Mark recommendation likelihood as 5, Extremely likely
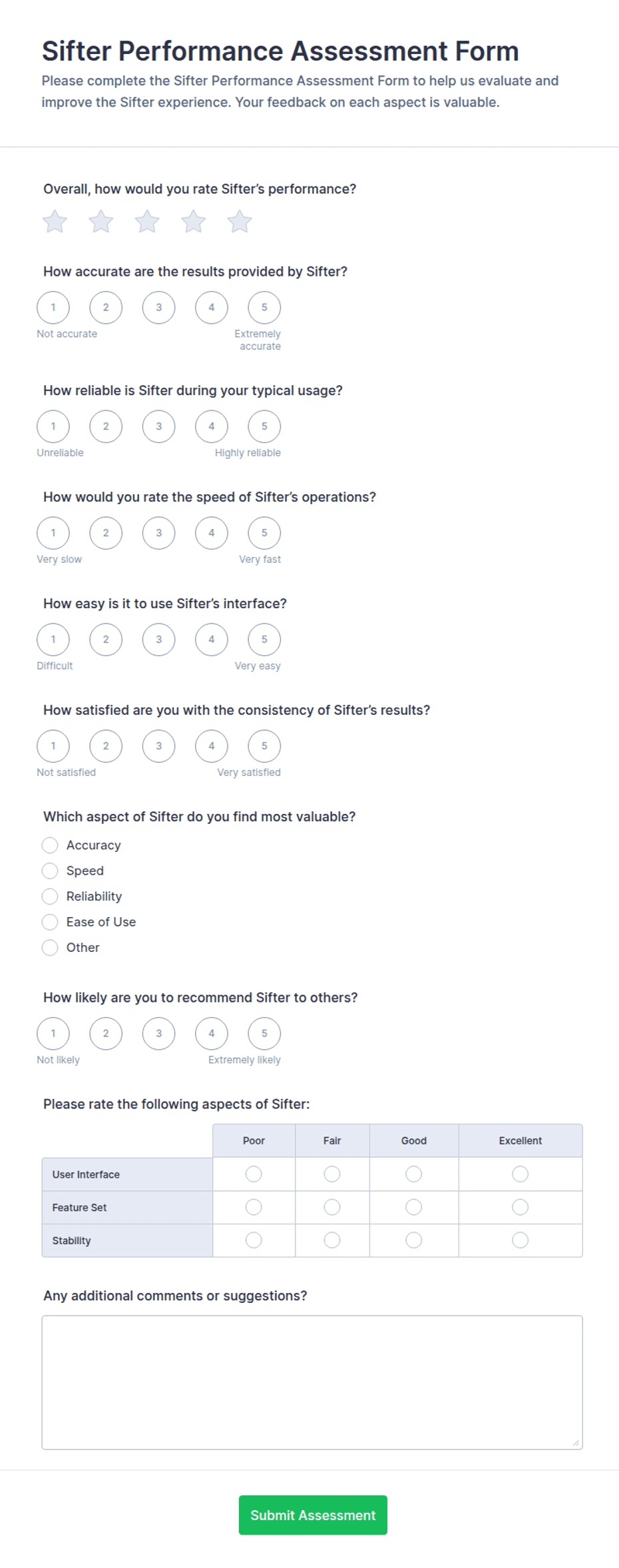 264,1034
